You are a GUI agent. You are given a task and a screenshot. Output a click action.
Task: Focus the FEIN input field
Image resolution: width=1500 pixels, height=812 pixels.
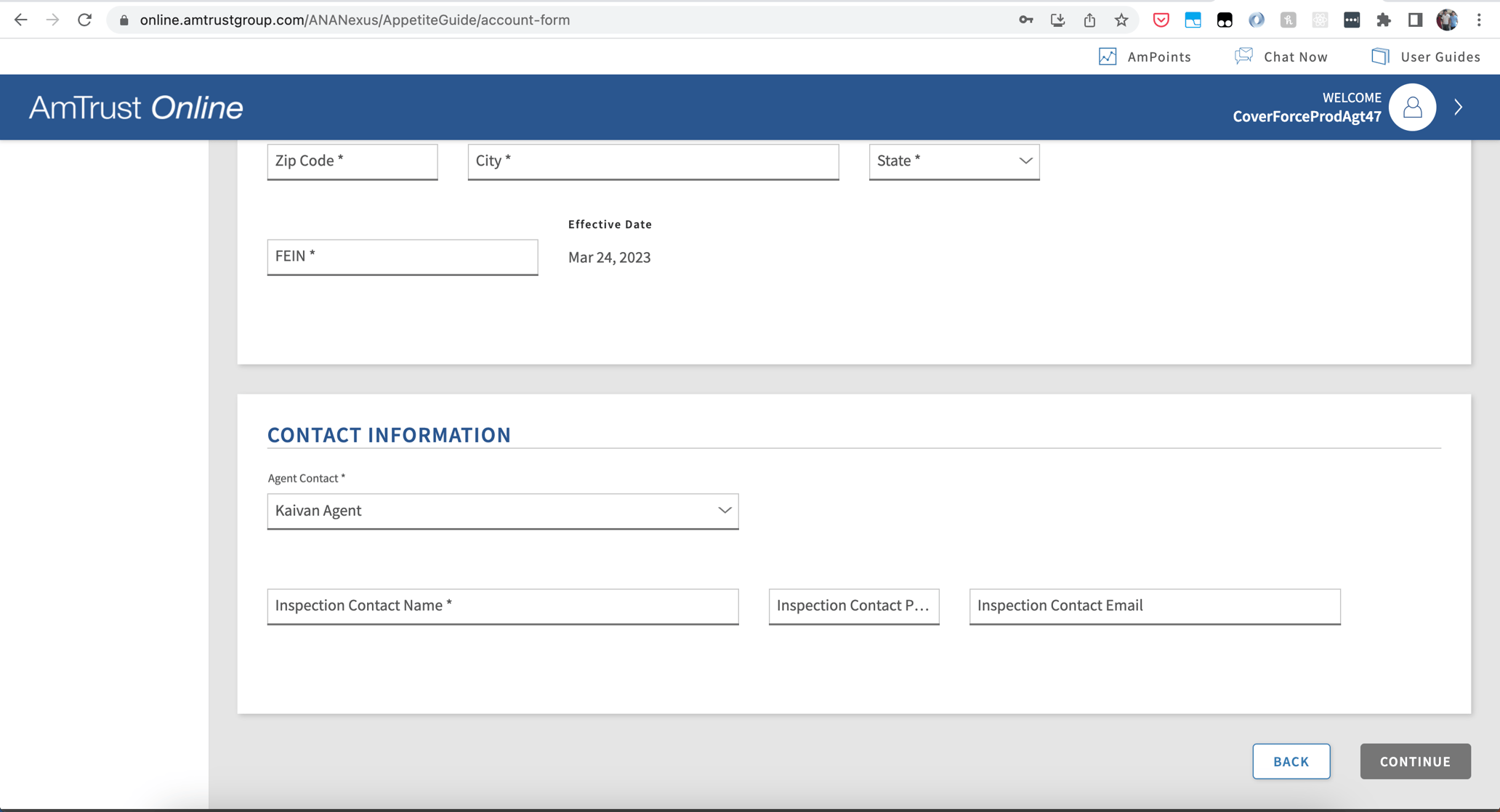click(402, 256)
